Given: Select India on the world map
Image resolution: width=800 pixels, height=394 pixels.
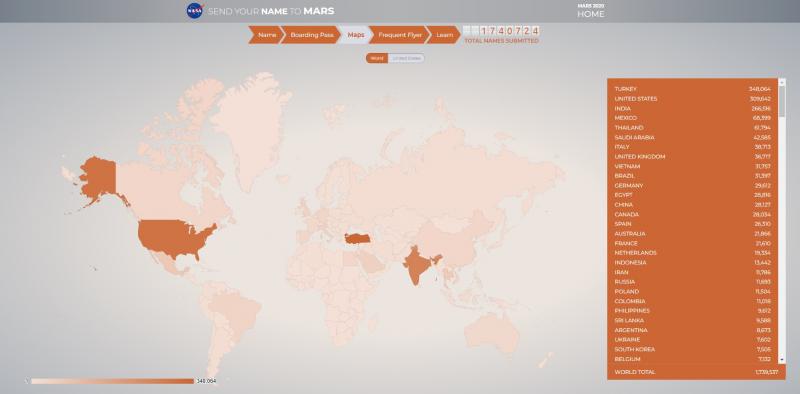Looking at the screenshot, I should point(416,265).
